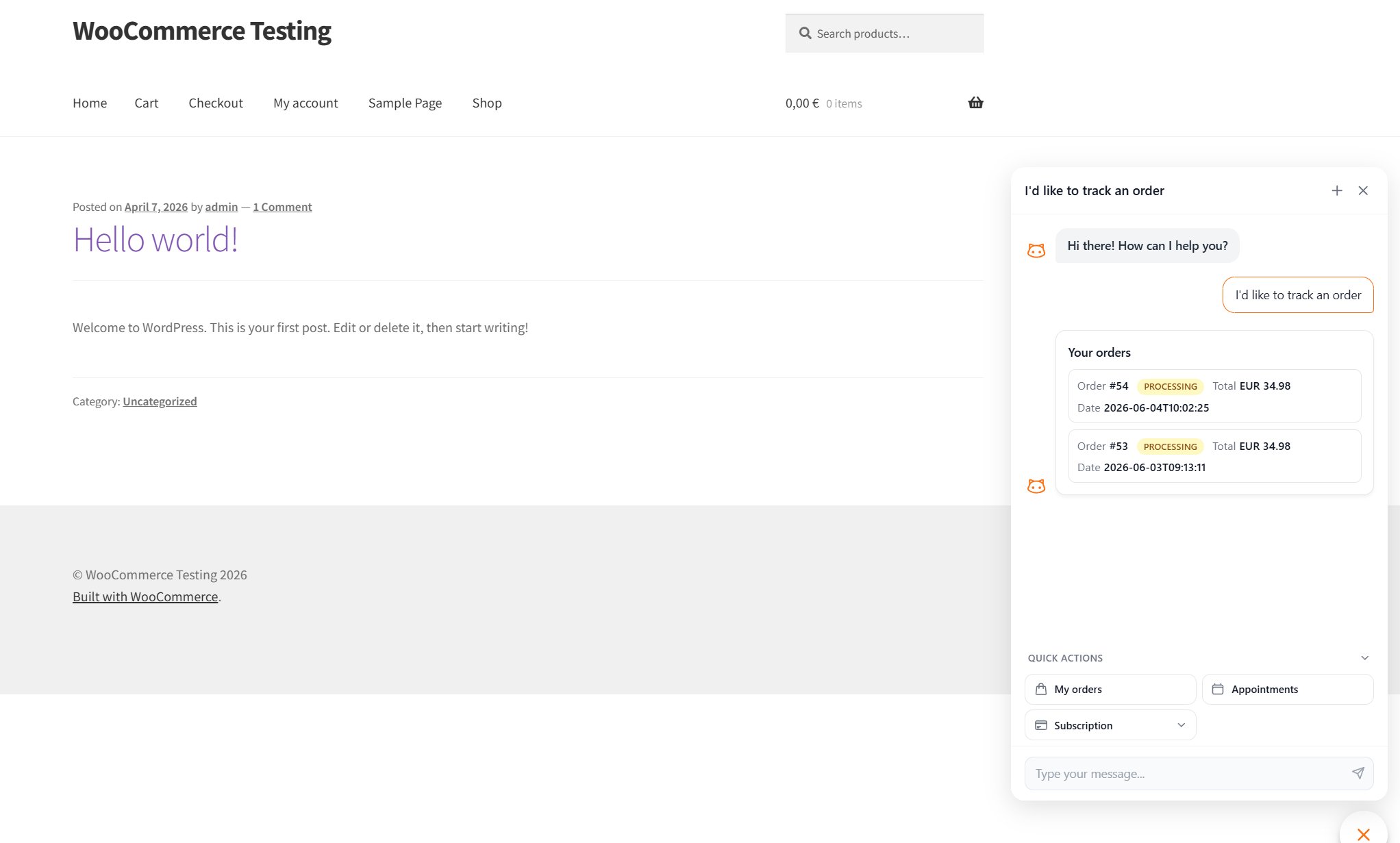Click the Your orders heading
The height and width of the screenshot is (843, 1400).
pyautogui.click(x=1099, y=352)
